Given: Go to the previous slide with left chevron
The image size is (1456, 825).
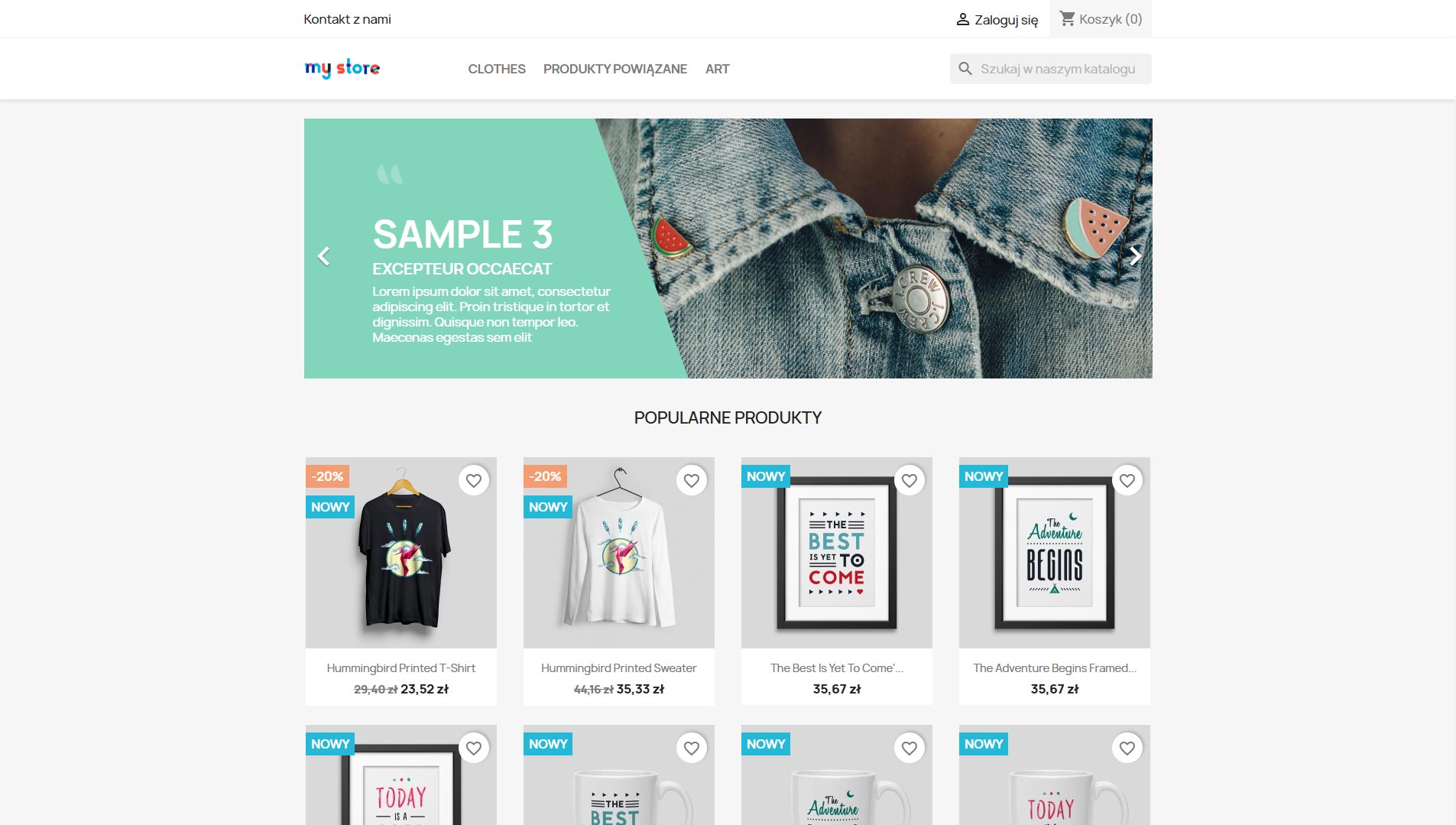Looking at the screenshot, I should [x=324, y=256].
